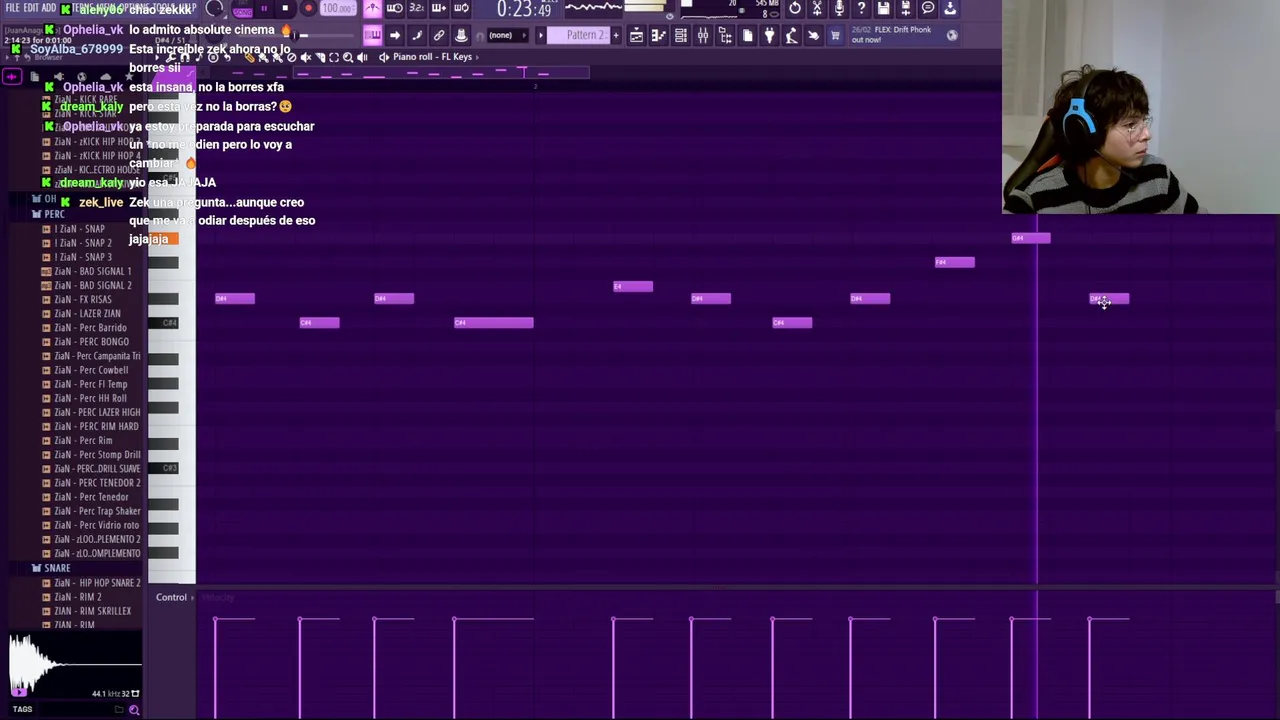Open the plugin picker plug icon

point(769,36)
